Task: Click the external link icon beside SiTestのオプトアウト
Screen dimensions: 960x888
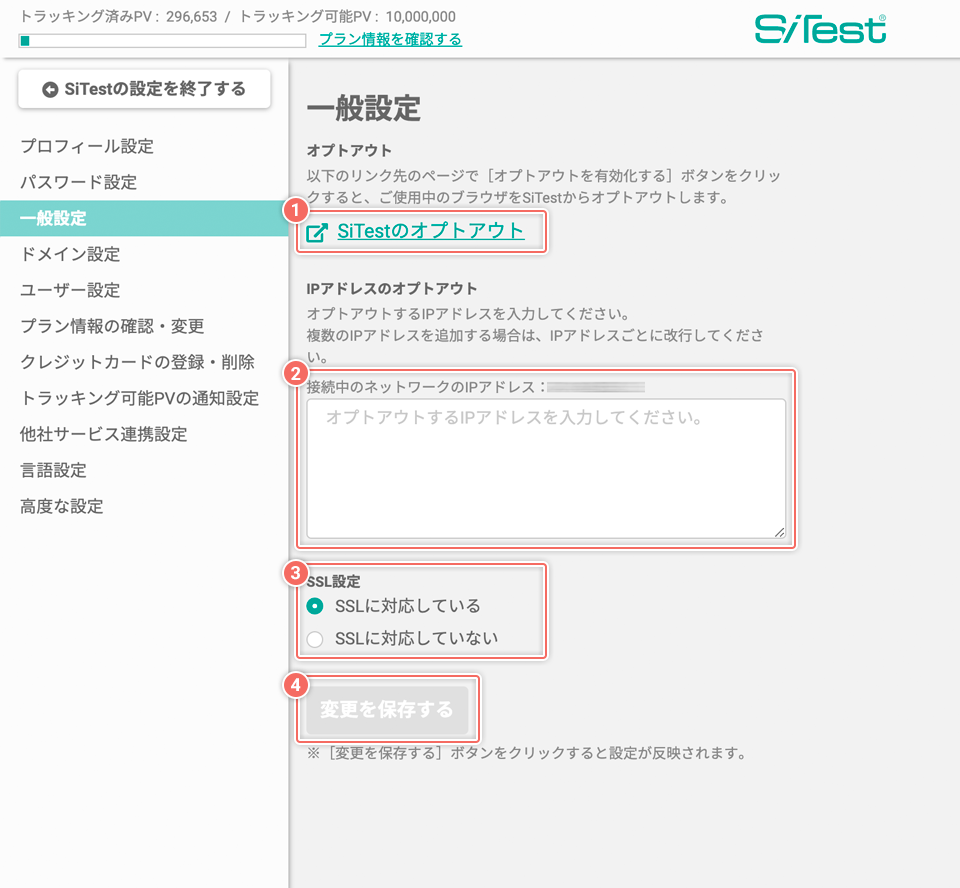Action: pos(317,233)
